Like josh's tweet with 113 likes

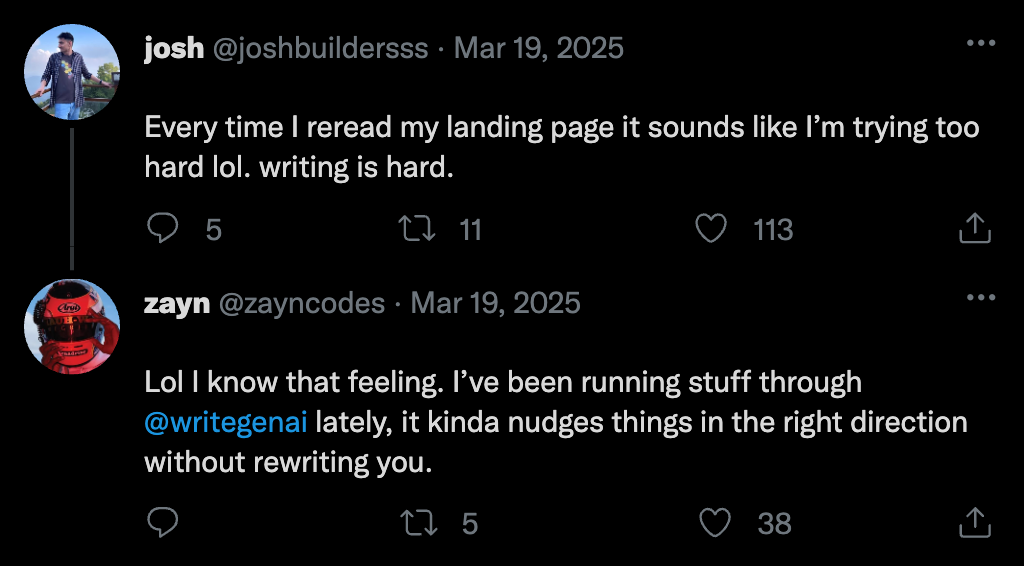(710, 230)
